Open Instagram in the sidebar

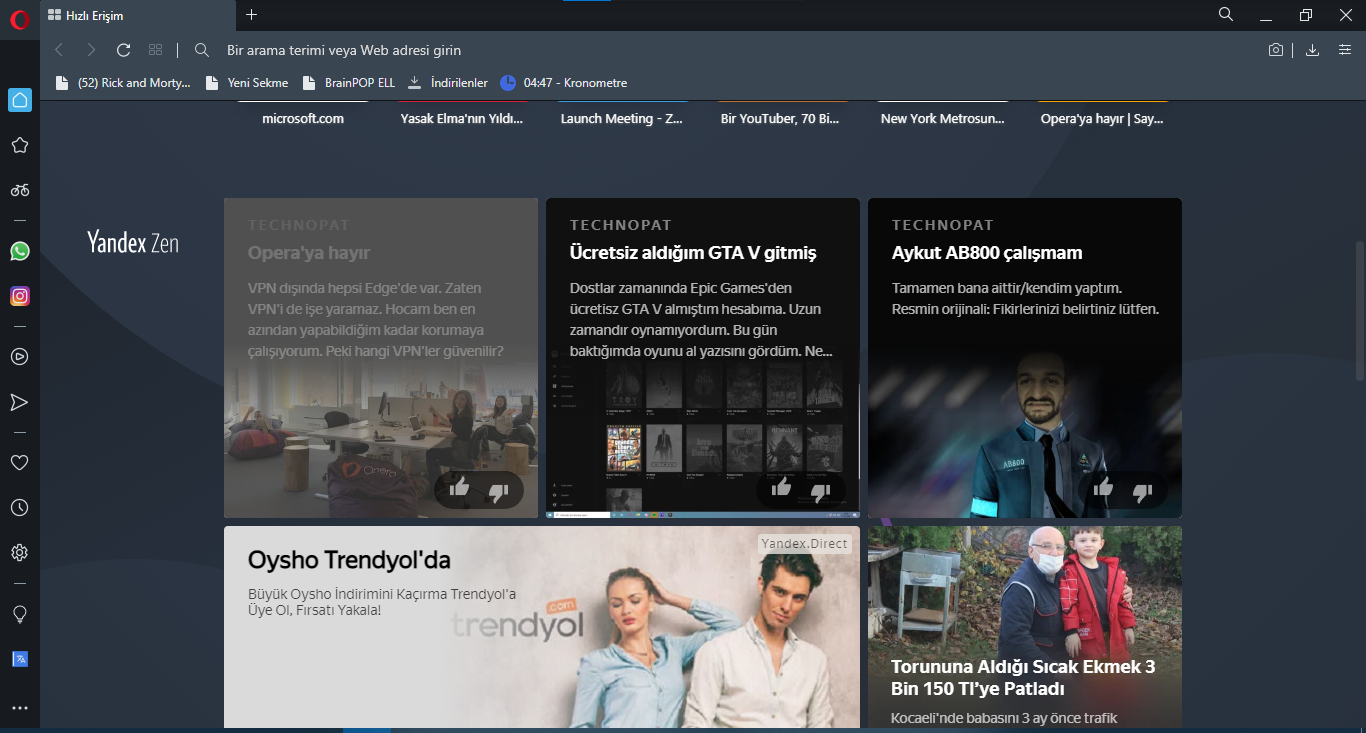point(19,296)
